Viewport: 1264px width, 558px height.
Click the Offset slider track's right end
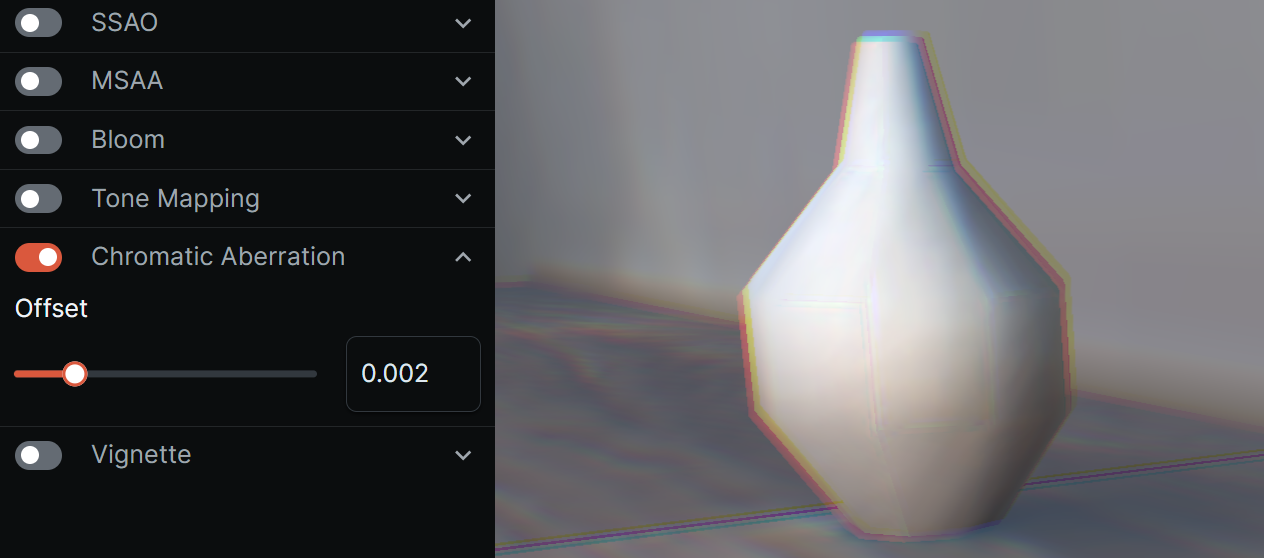point(313,374)
